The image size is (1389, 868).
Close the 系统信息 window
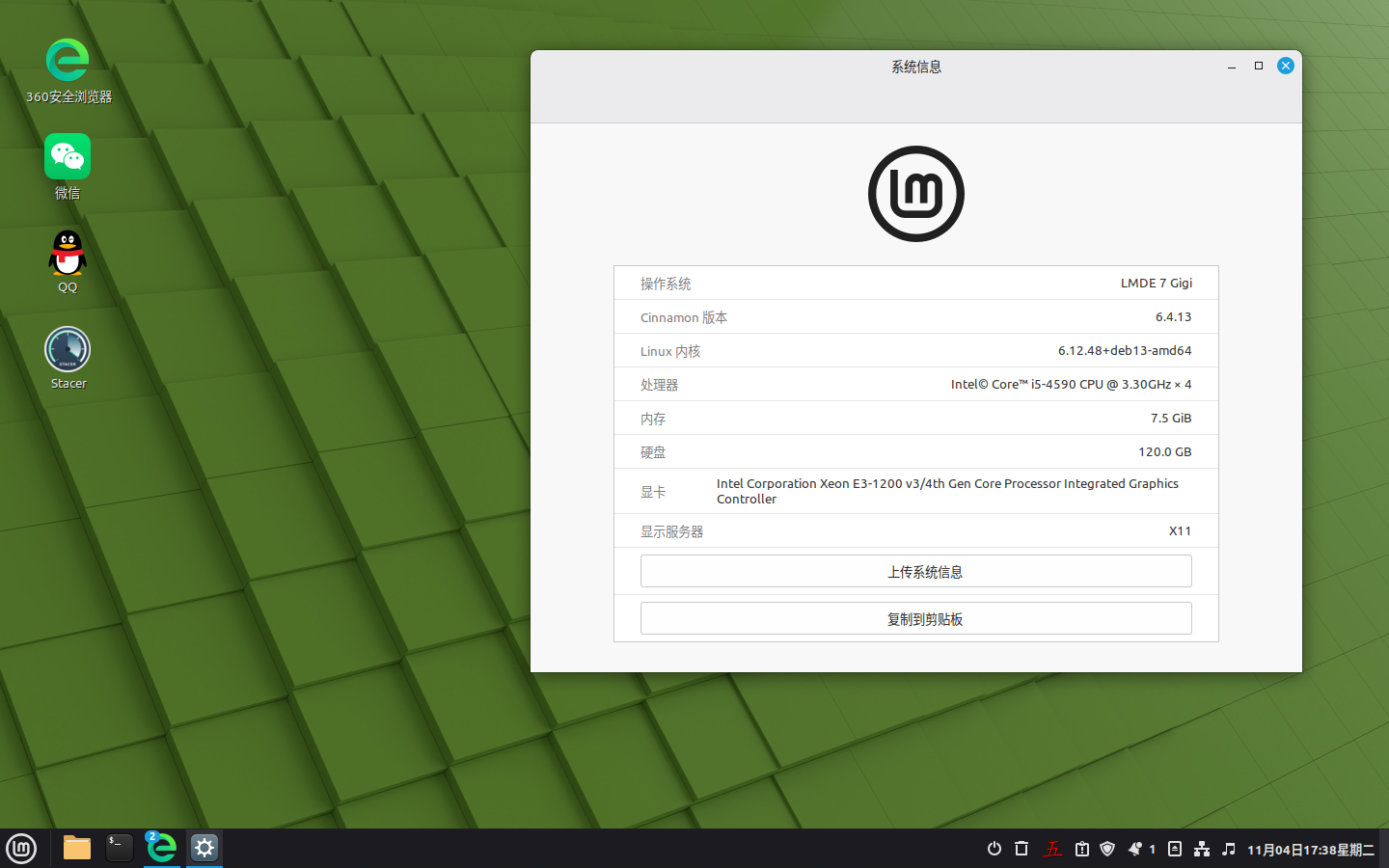[1286, 66]
